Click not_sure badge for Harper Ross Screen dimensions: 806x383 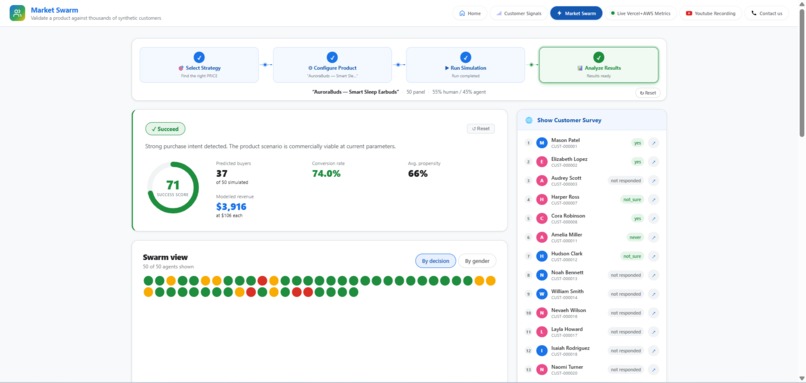[x=632, y=199]
